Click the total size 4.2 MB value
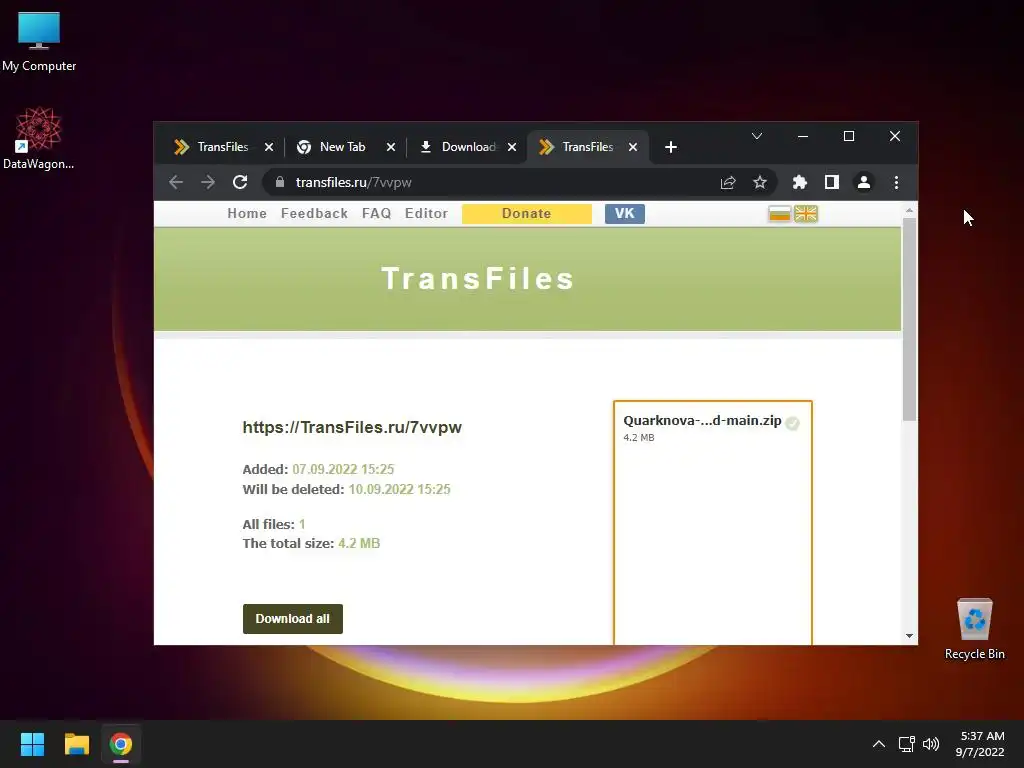The width and height of the screenshot is (1024, 768). (x=359, y=543)
